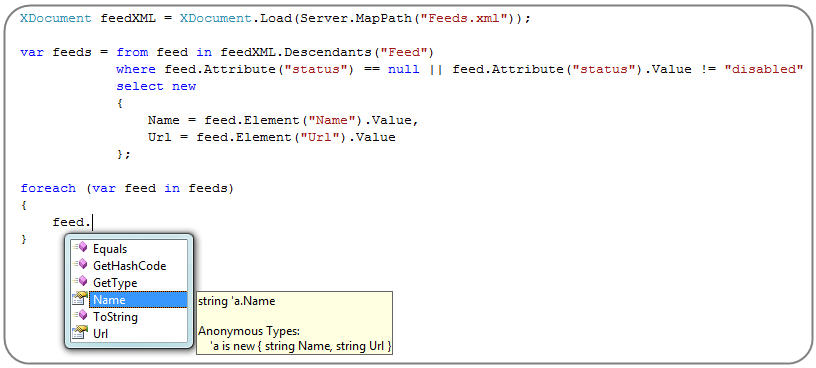Place cursor after feed. in foreach body
This screenshot has width=816, height=368.
93,223
